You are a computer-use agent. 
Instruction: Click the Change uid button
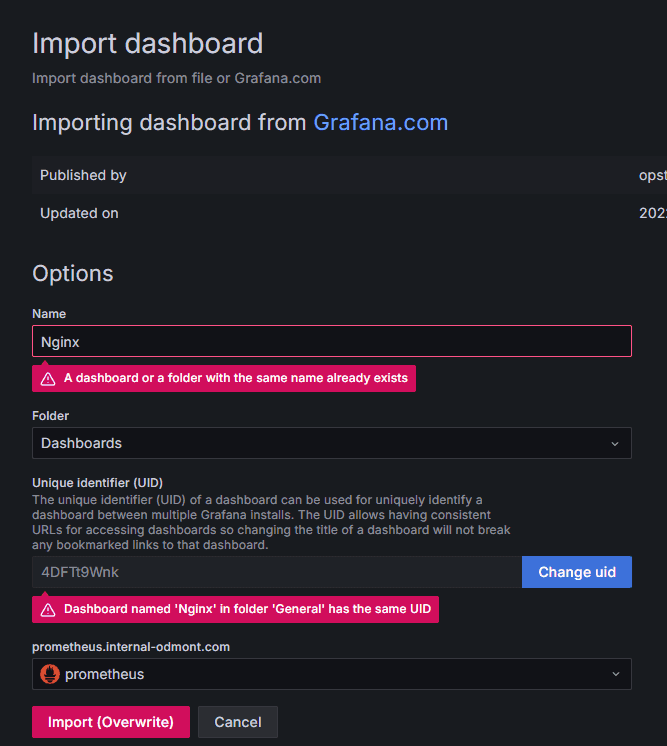coord(577,572)
